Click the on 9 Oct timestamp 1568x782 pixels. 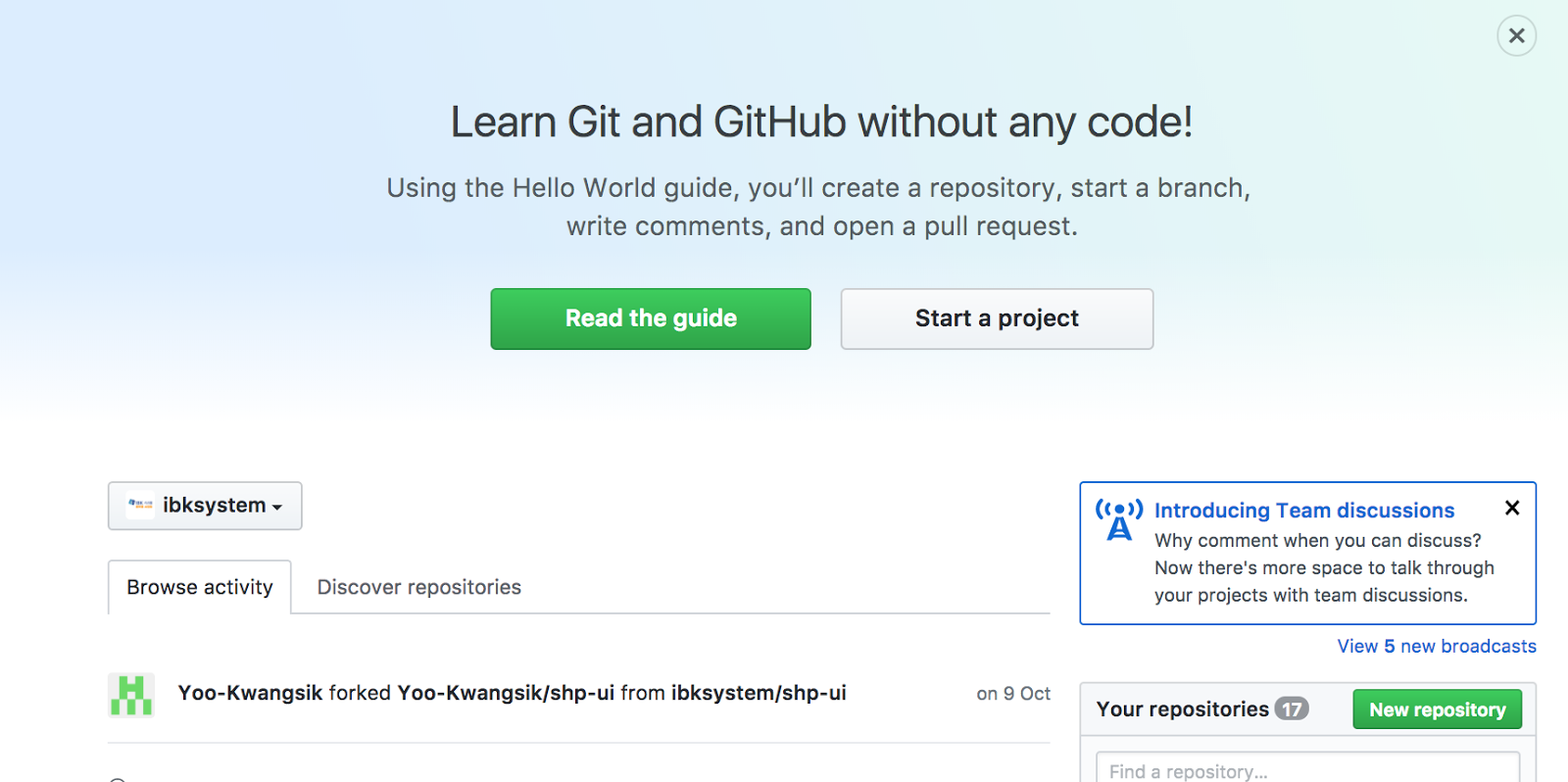(x=1012, y=694)
